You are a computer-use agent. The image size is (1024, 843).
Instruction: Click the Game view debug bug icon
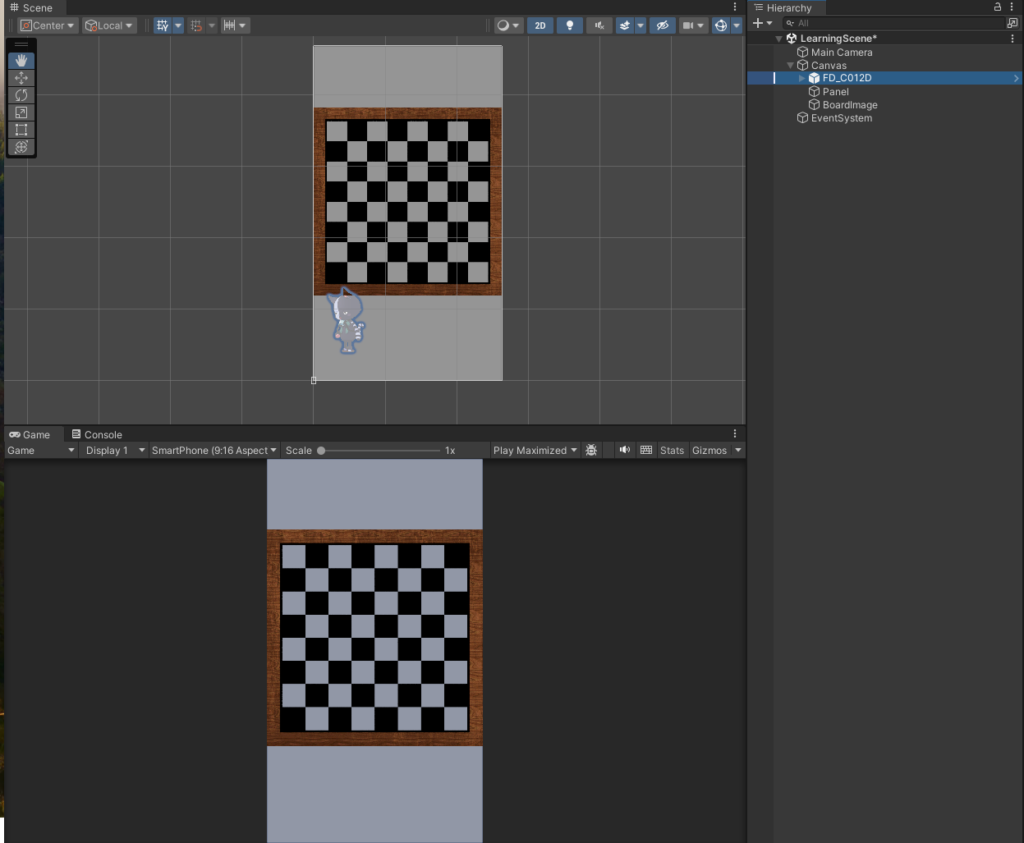[x=592, y=450]
